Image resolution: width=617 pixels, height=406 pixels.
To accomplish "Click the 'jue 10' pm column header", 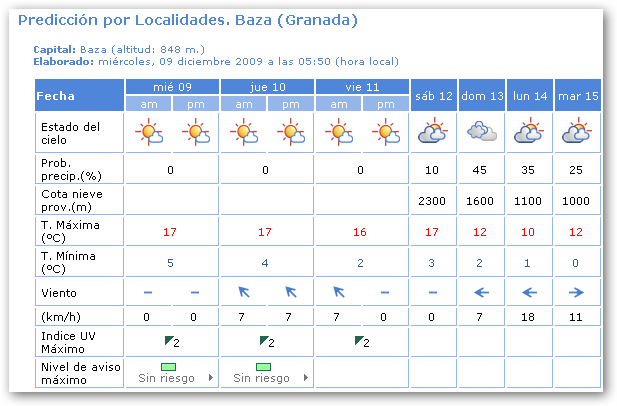I will click(290, 104).
